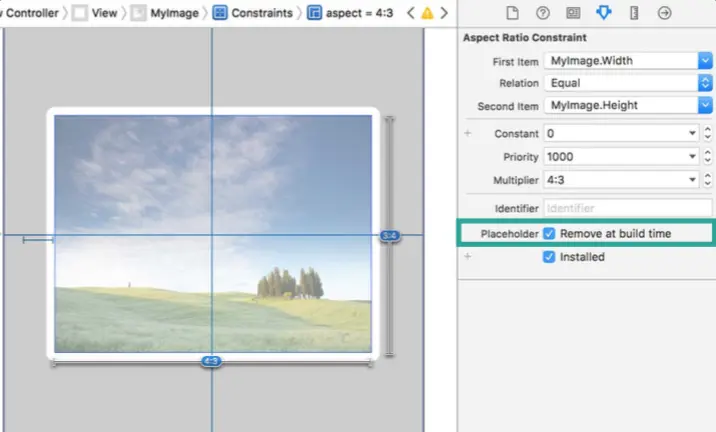Open the Size inspector ruler tab
Image resolution: width=716 pixels, height=432 pixels.
point(634,13)
